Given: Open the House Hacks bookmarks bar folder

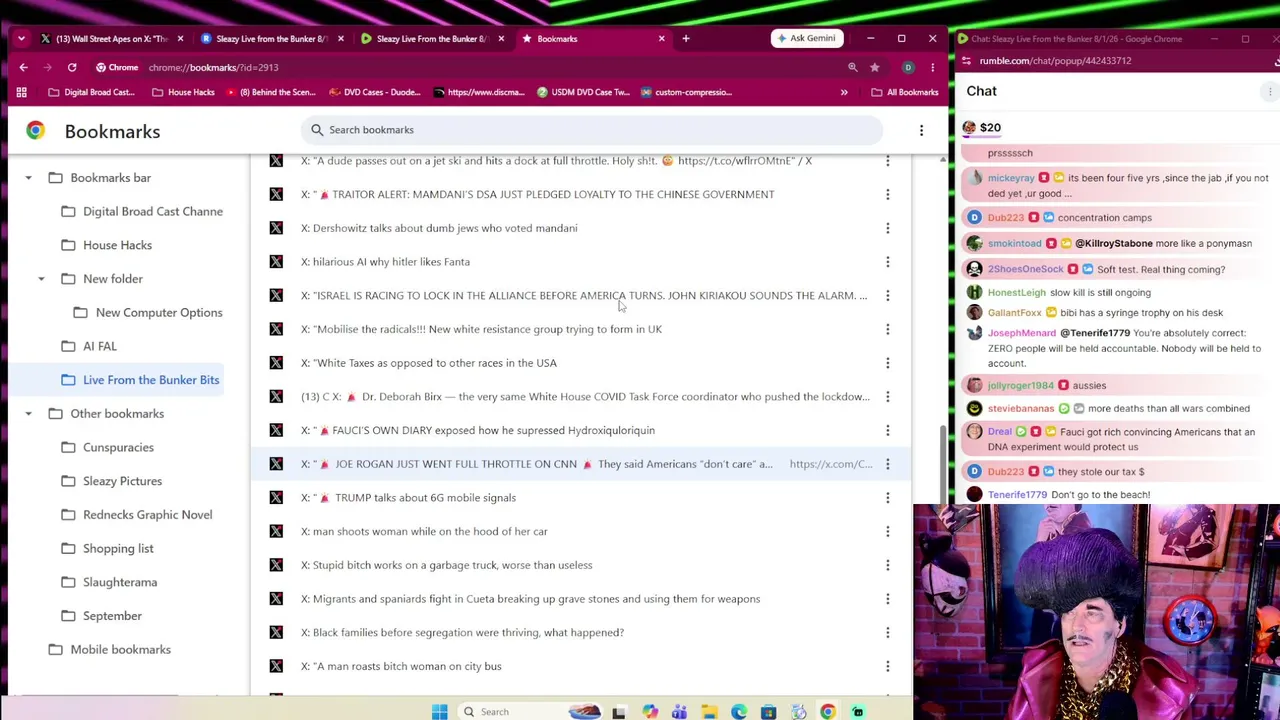Looking at the screenshot, I should [x=183, y=92].
